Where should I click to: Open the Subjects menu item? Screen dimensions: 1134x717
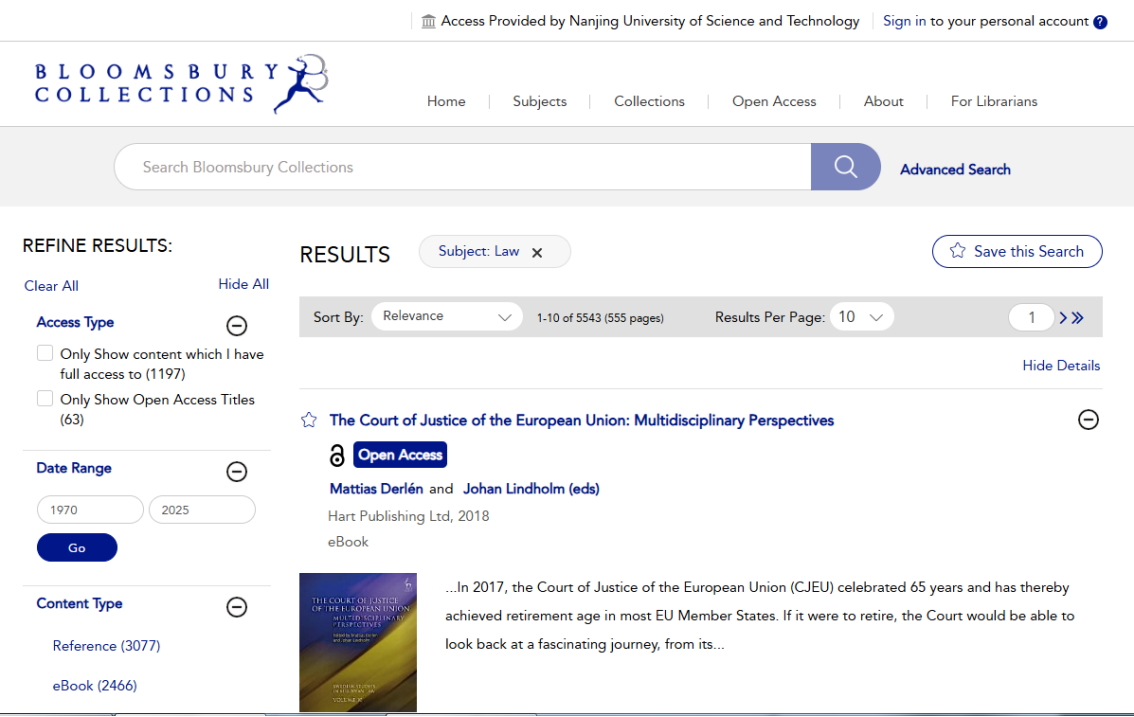[x=540, y=101]
